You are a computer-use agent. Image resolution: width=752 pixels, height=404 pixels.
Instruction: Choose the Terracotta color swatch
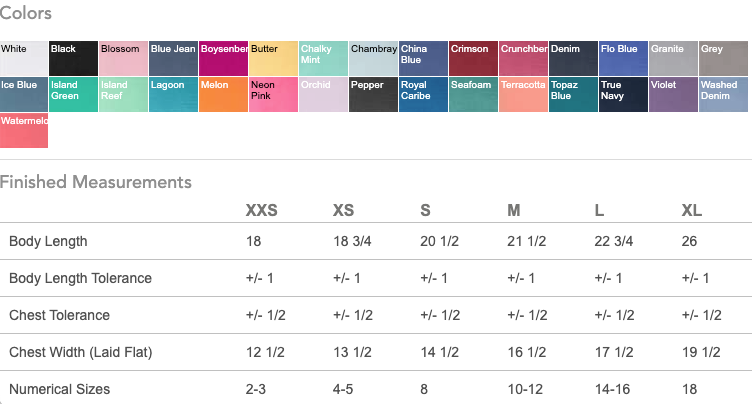coord(524,94)
